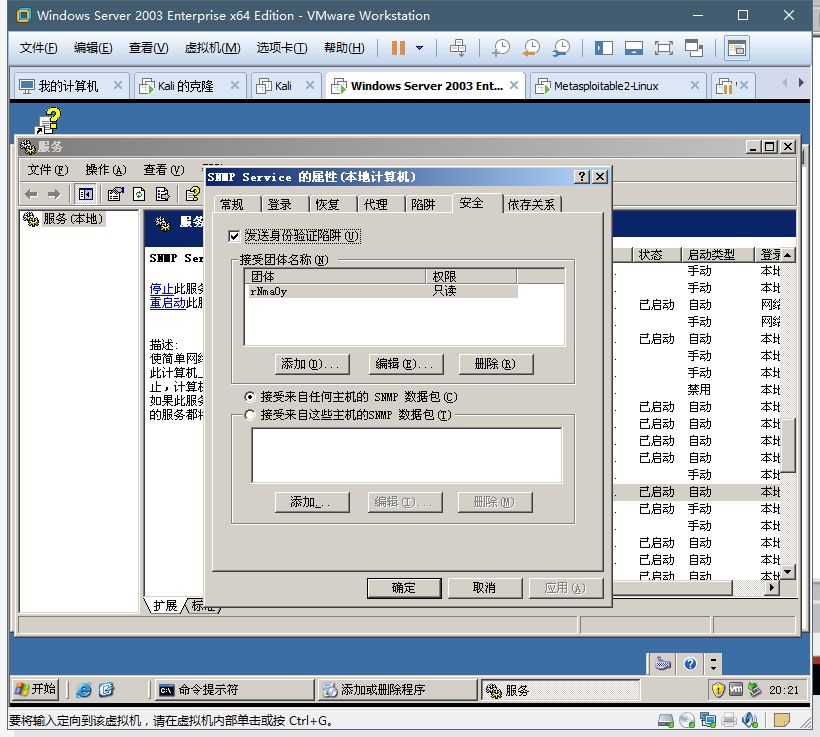820x737 pixels.
Task: Open 操作(A) menu in Services window
Action: point(106,170)
